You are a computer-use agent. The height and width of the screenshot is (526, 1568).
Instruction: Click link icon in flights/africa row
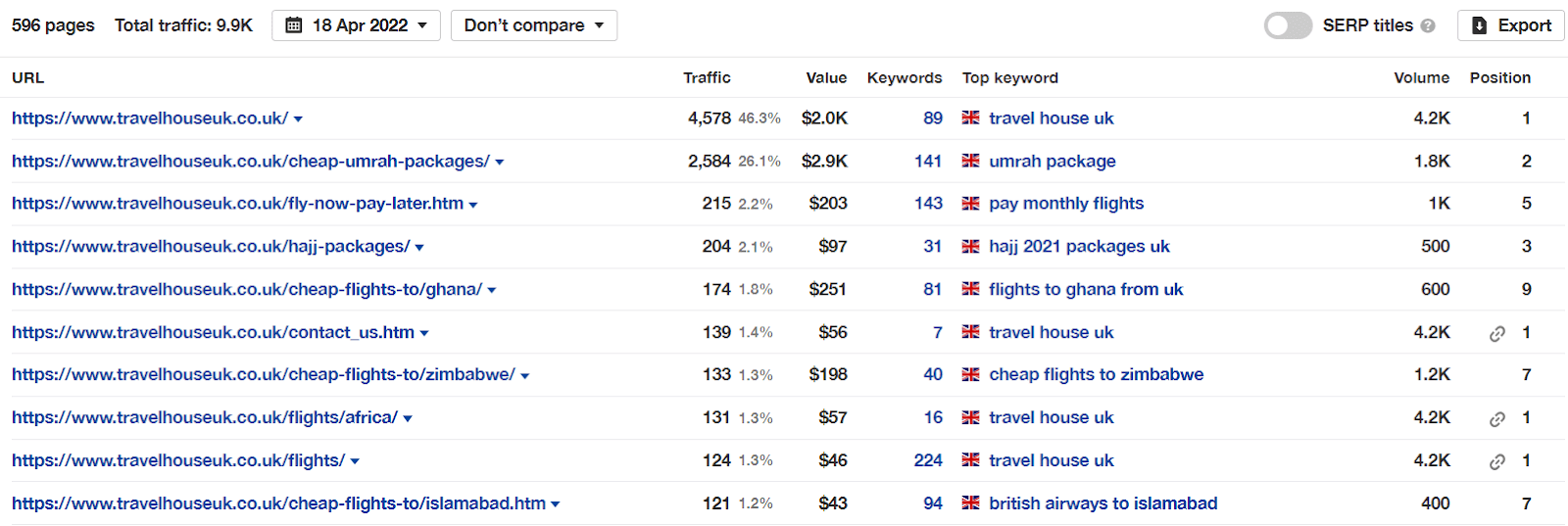point(1496,418)
